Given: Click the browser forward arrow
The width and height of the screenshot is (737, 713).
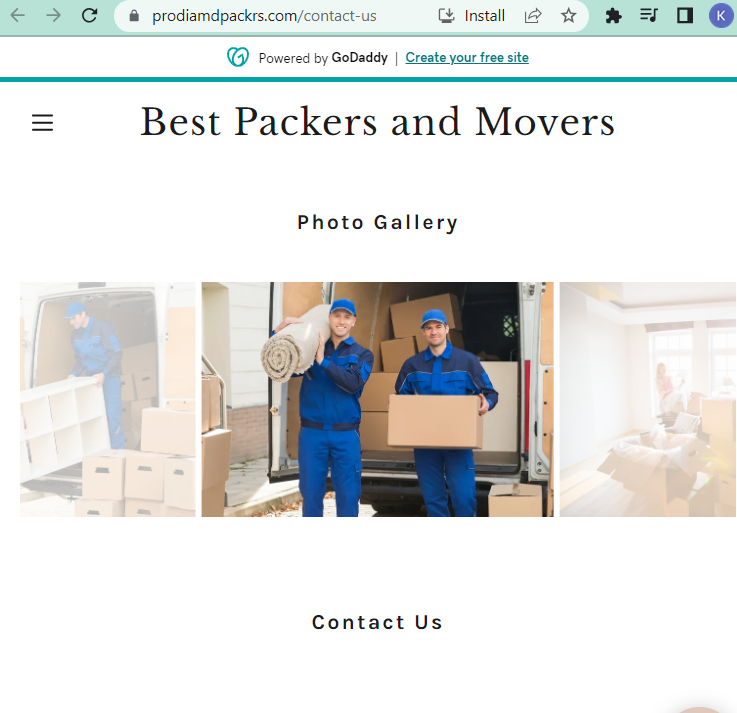Looking at the screenshot, I should point(53,16).
